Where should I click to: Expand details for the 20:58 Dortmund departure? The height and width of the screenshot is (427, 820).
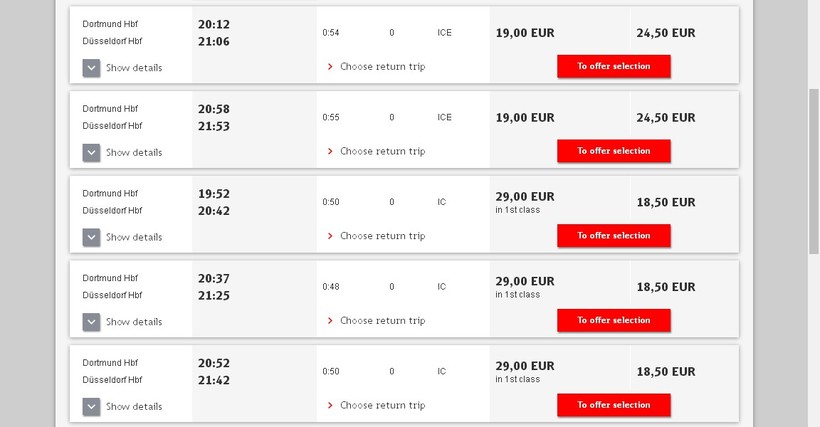click(91, 153)
